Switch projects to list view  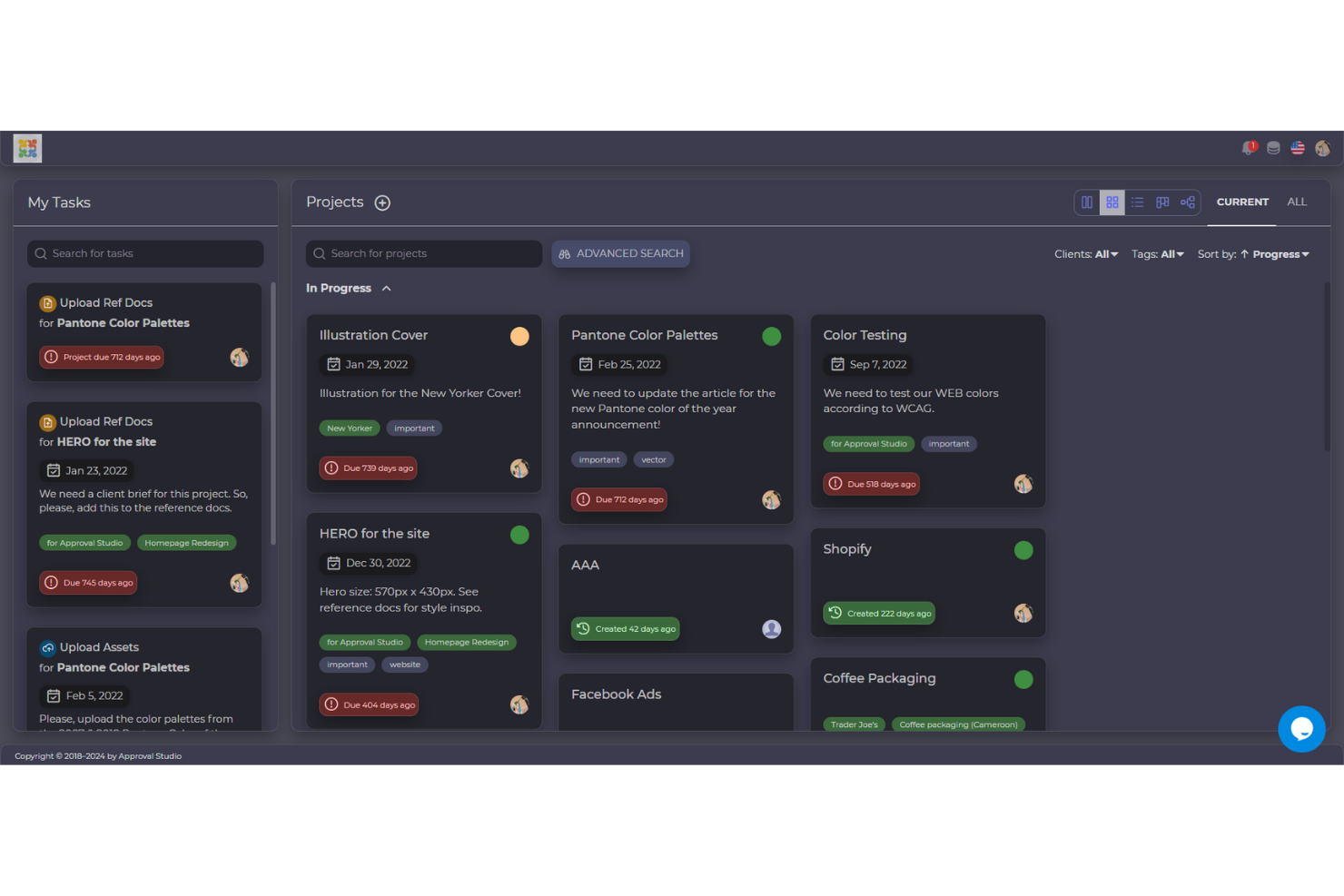point(1137,202)
